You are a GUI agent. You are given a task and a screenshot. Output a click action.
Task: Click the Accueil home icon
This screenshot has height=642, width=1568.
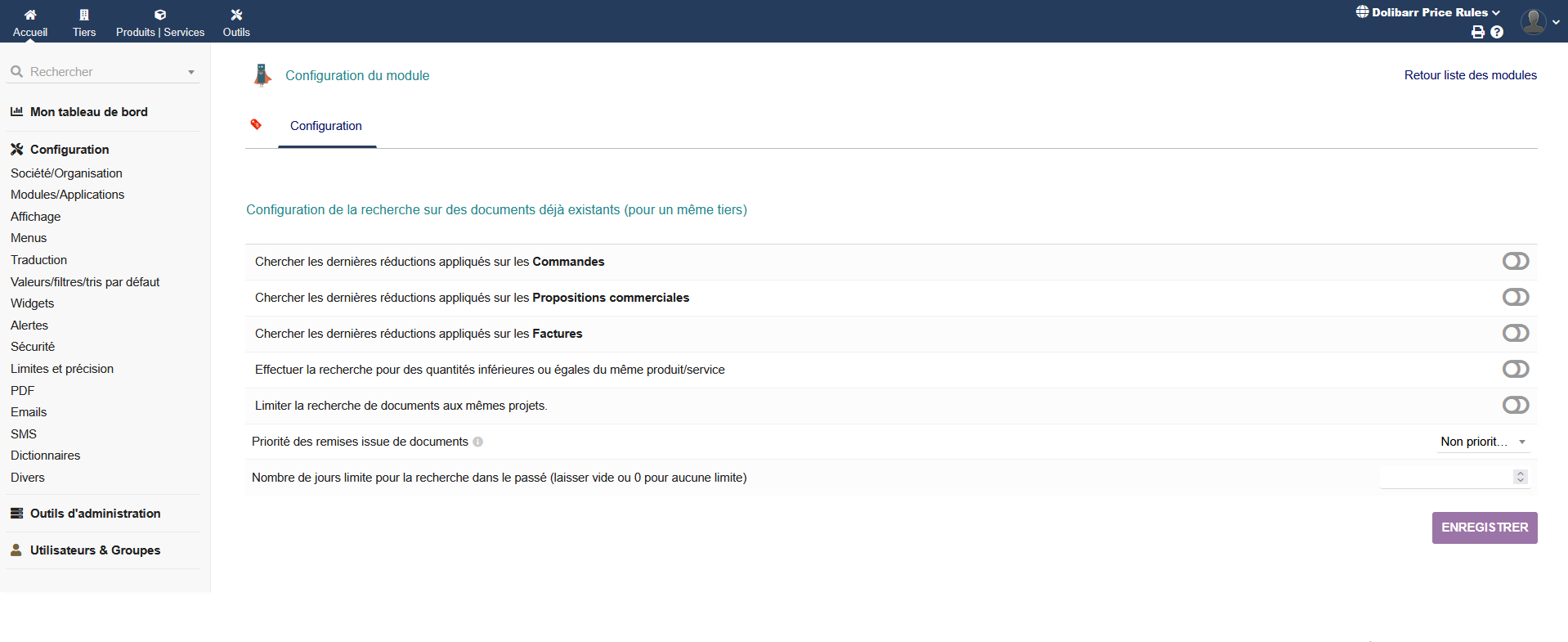pyautogui.click(x=30, y=15)
